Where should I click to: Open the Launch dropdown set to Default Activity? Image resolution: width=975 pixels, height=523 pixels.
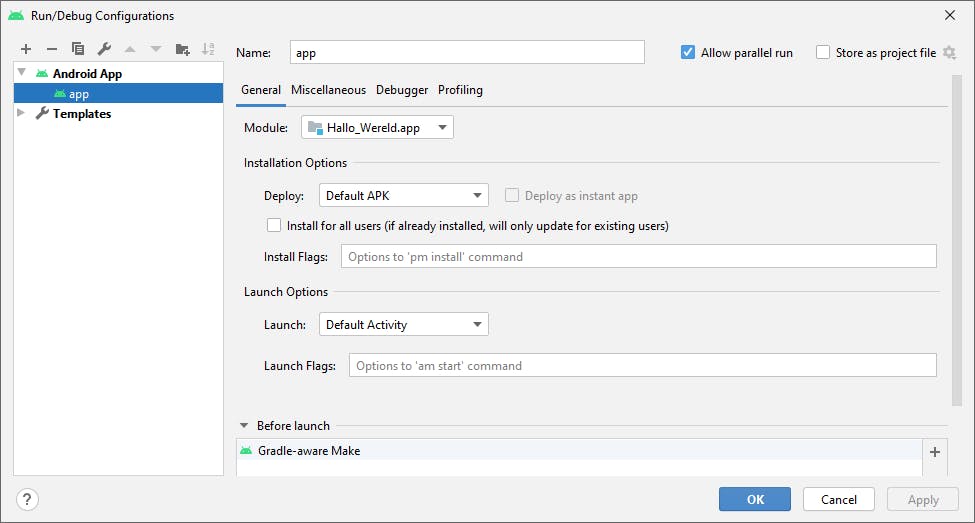pos(403,325)
